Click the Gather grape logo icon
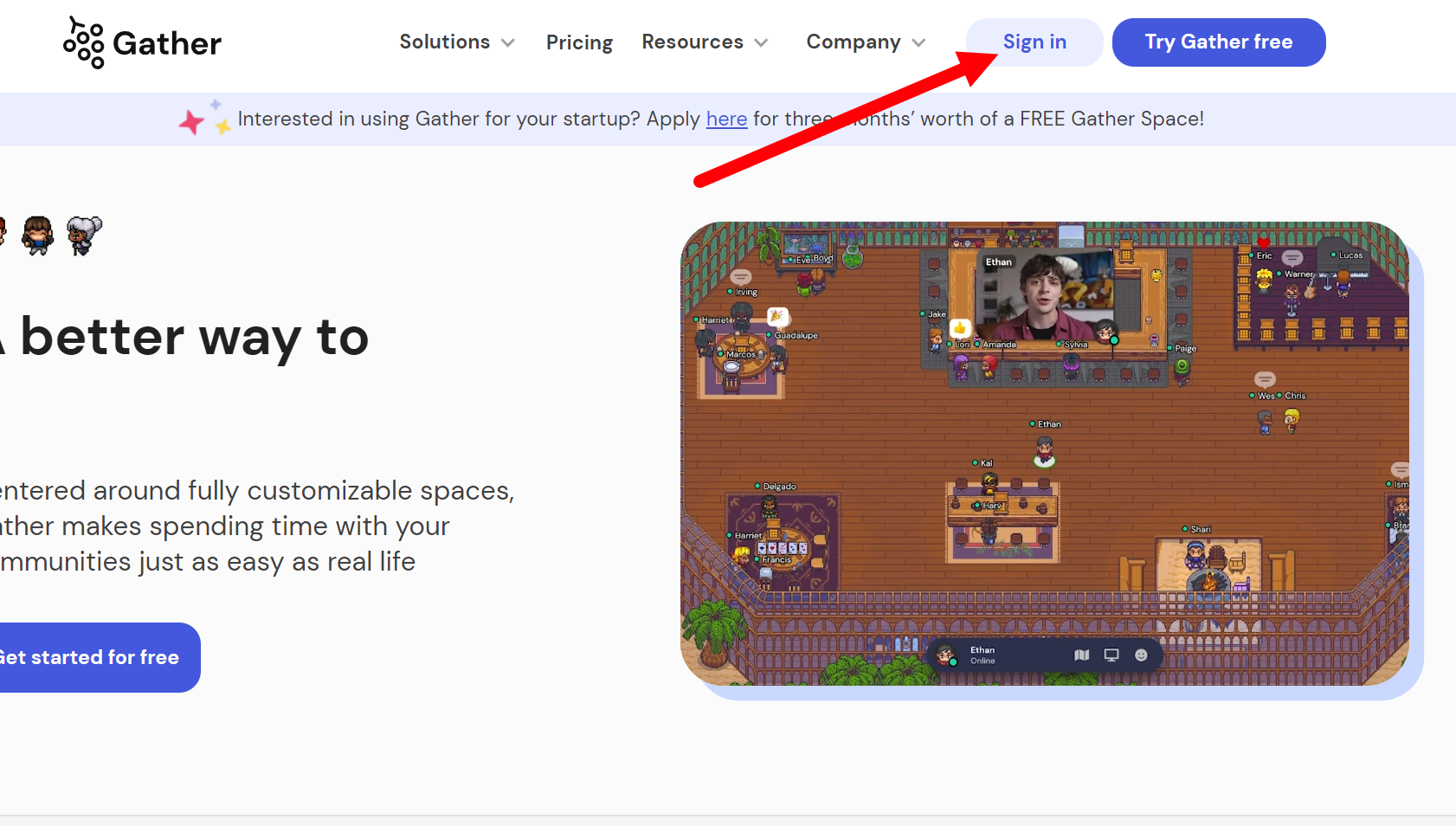 (x=83, y=42)
